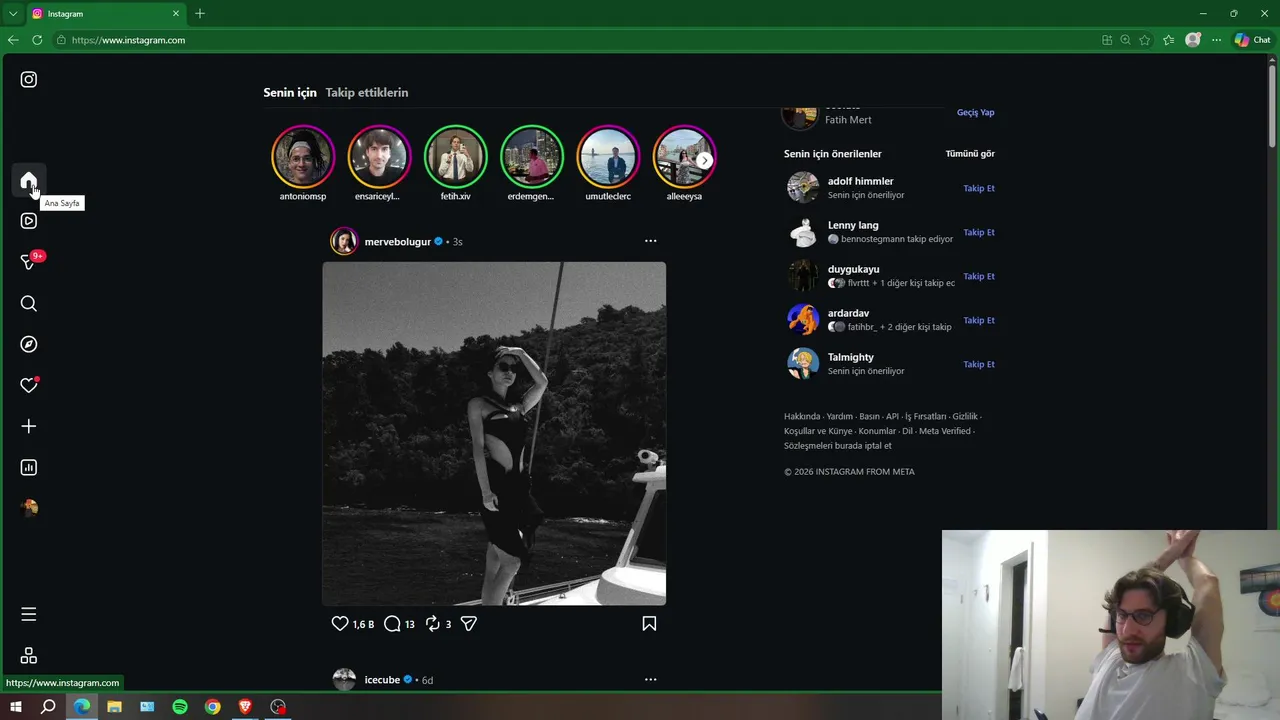1280x720 pixels.
Task: Open fetih.xiv story
Action: 455,157
